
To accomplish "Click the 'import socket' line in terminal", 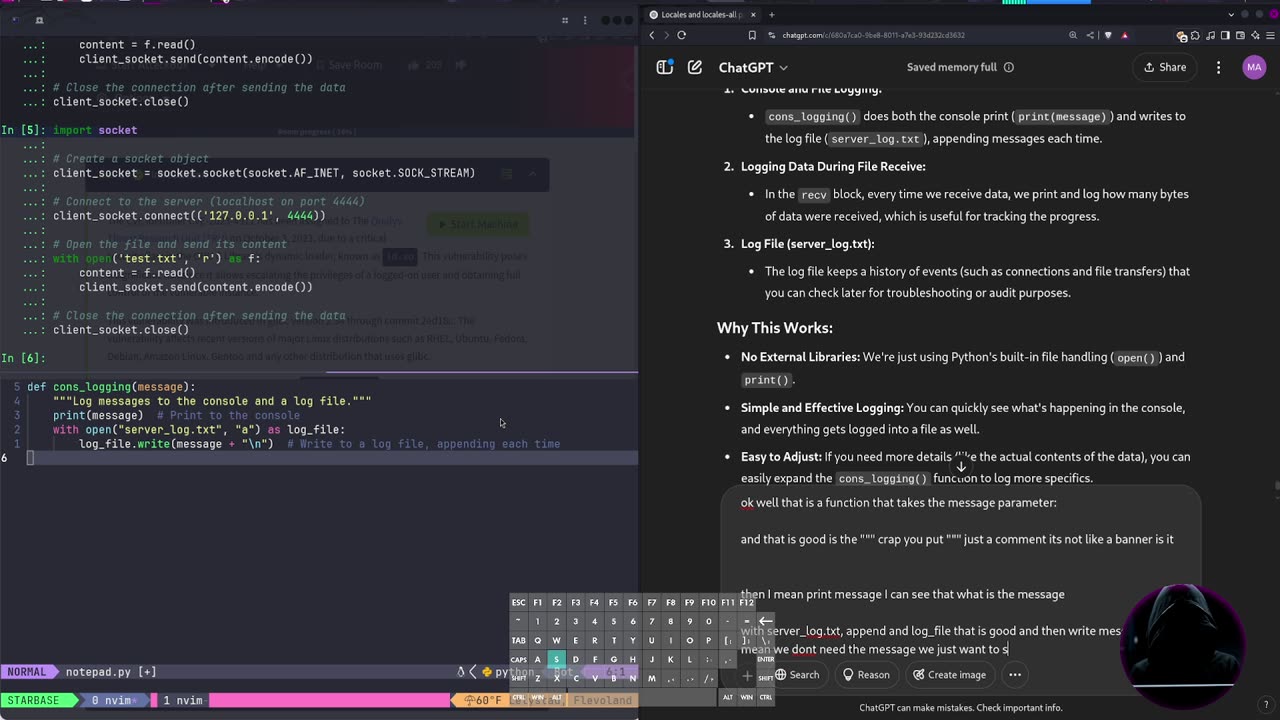I will 95,130.
